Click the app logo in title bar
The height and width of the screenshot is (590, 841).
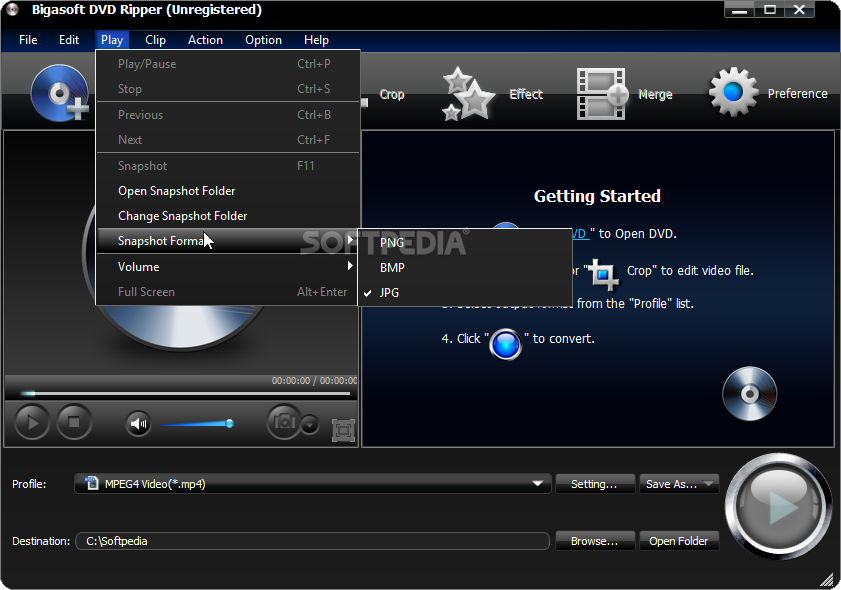click(x=13, y=9)
